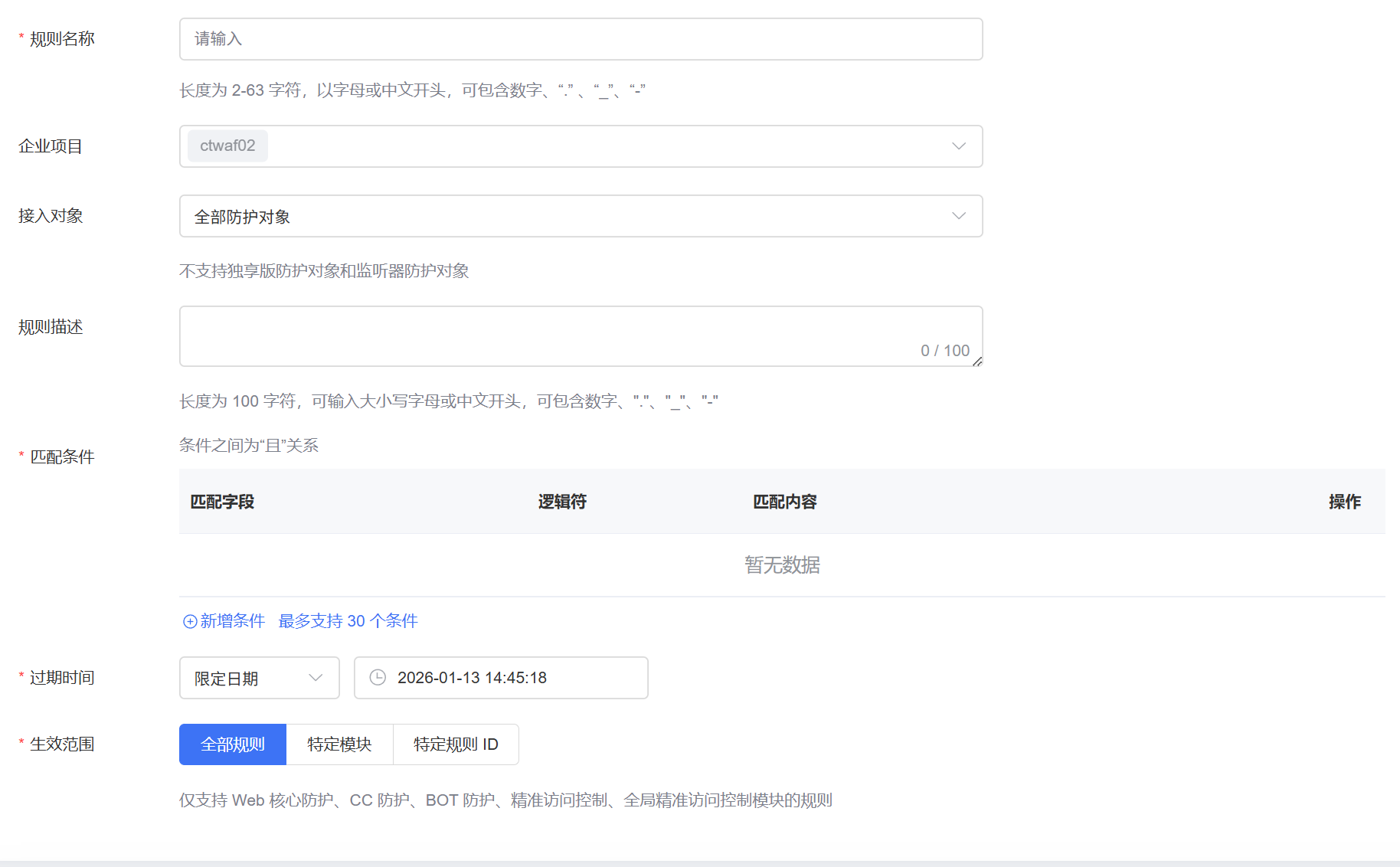Click the 最多支持 30 个条件 text
This screenshot has width=1400, height=867.
(x=348, y=621)
